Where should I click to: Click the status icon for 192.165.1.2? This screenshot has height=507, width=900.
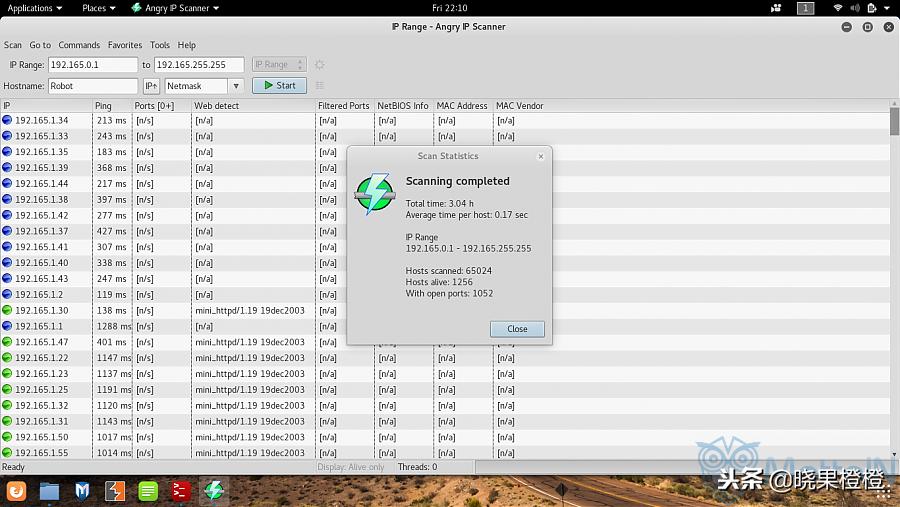click(7, 294)
